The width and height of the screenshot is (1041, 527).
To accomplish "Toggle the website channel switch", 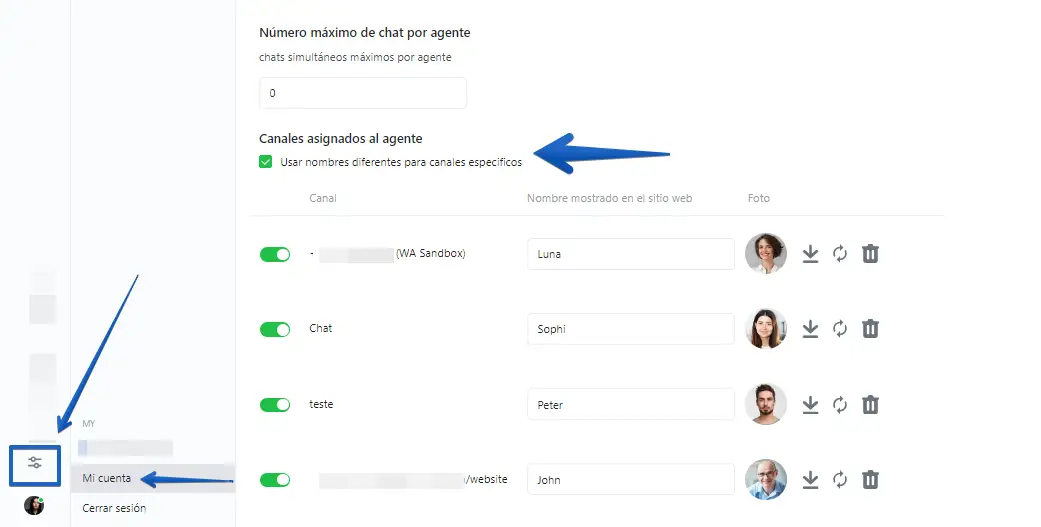I will 275,479.
